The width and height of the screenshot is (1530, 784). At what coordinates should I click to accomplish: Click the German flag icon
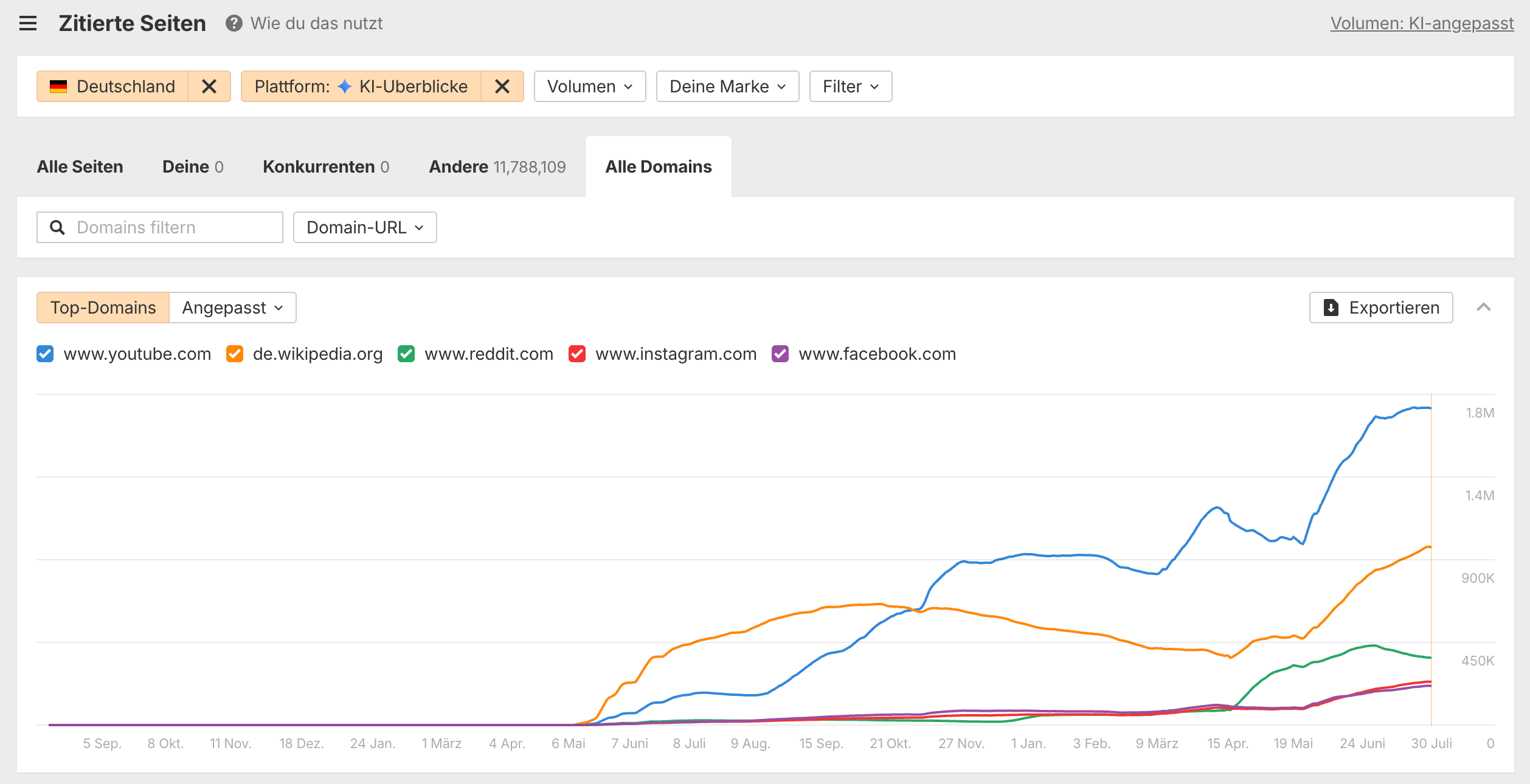[58, 86]
